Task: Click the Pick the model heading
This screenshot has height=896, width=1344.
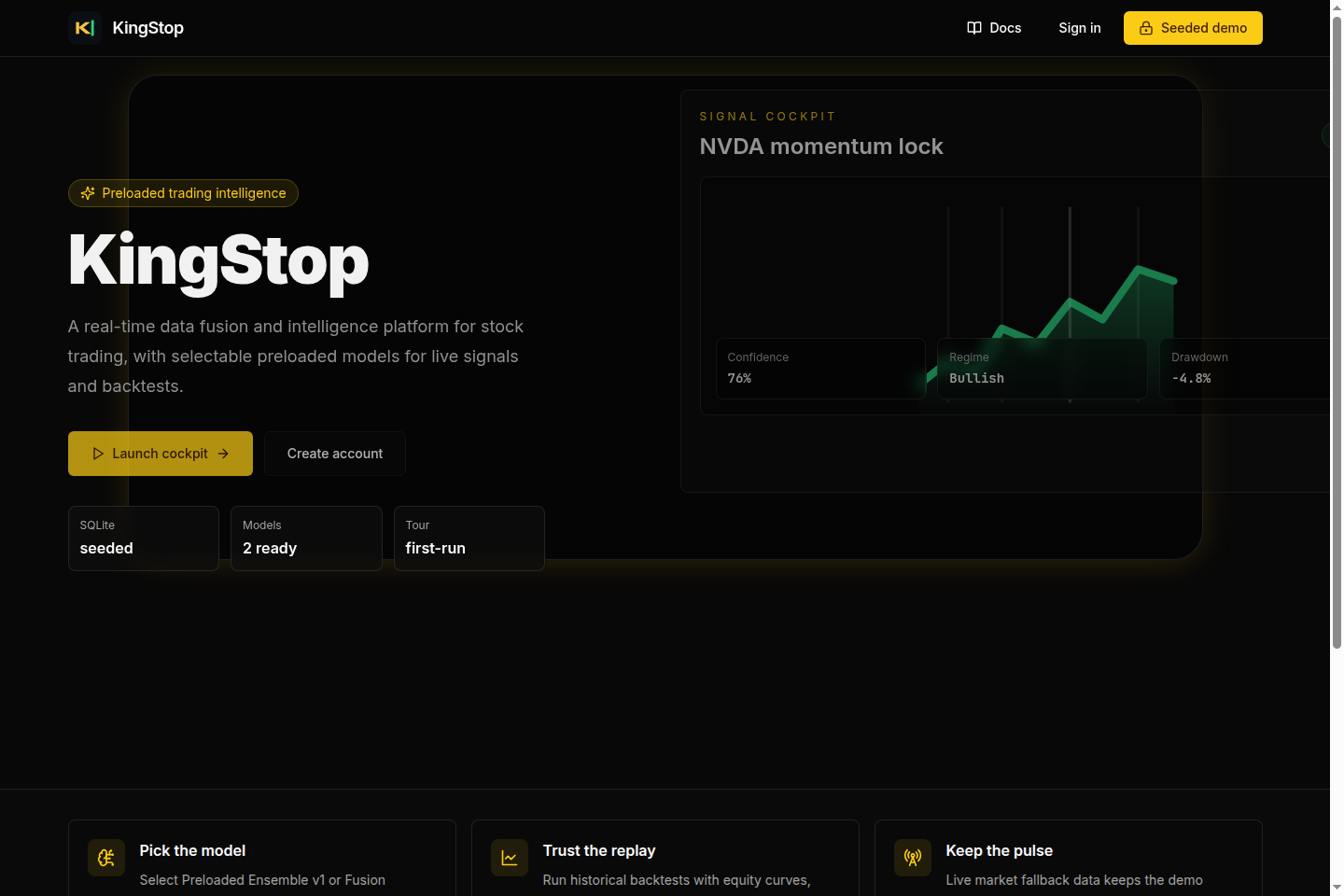Action: pyautogui.click(x=192, y=851)
